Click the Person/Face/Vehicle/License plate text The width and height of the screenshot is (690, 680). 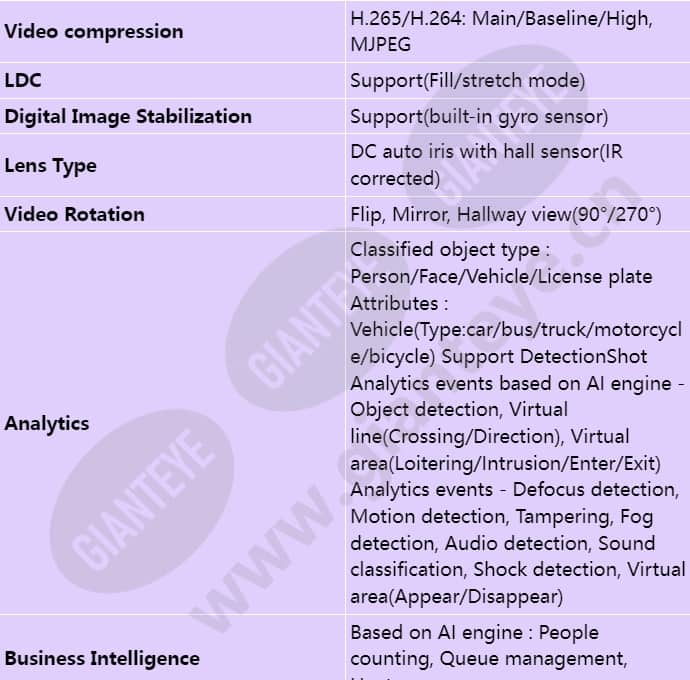501,277
